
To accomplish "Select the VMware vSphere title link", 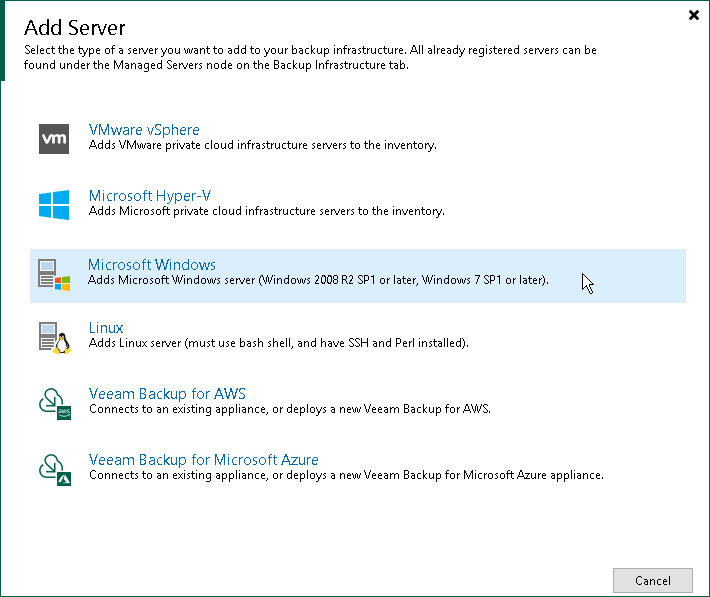I will pyautogui.click(x=144, y=130).
